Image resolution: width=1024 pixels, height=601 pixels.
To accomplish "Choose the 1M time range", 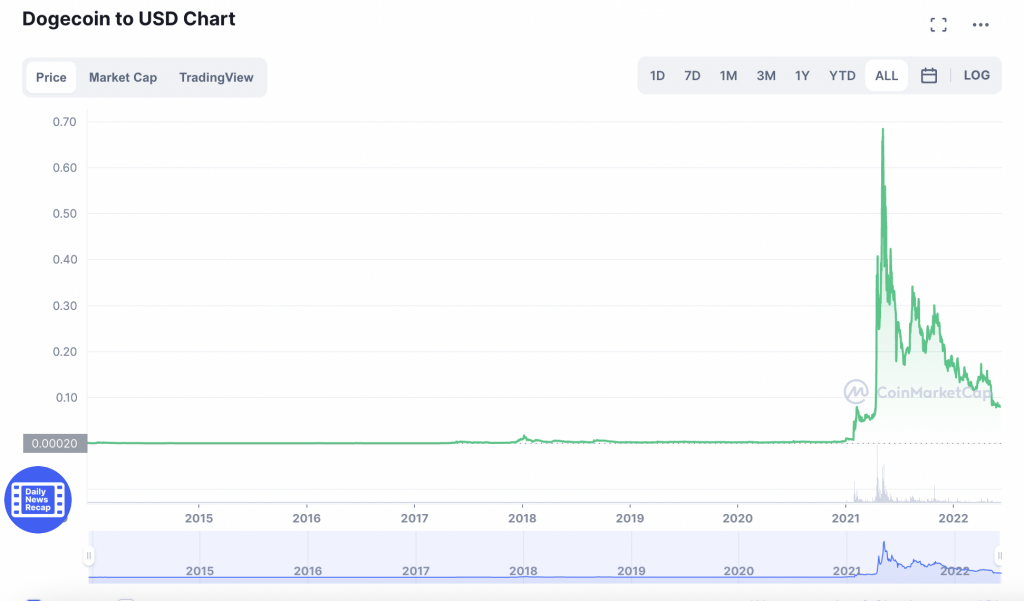I will tap(728, 76).
